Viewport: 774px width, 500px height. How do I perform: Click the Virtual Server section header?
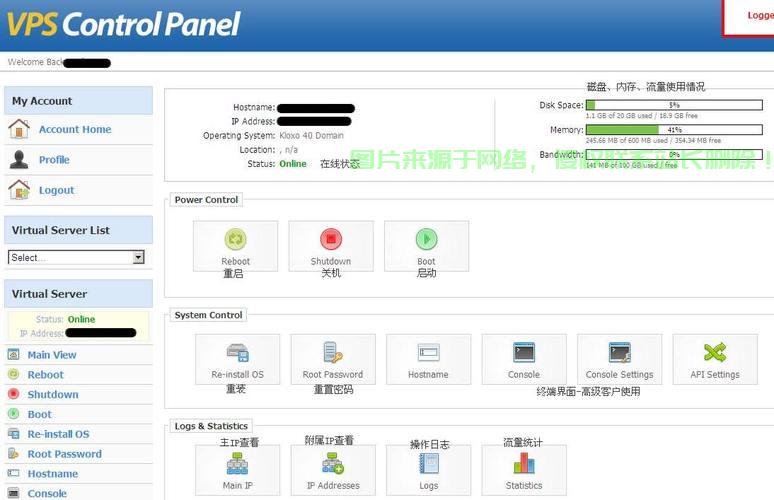[x=78, y=294]
